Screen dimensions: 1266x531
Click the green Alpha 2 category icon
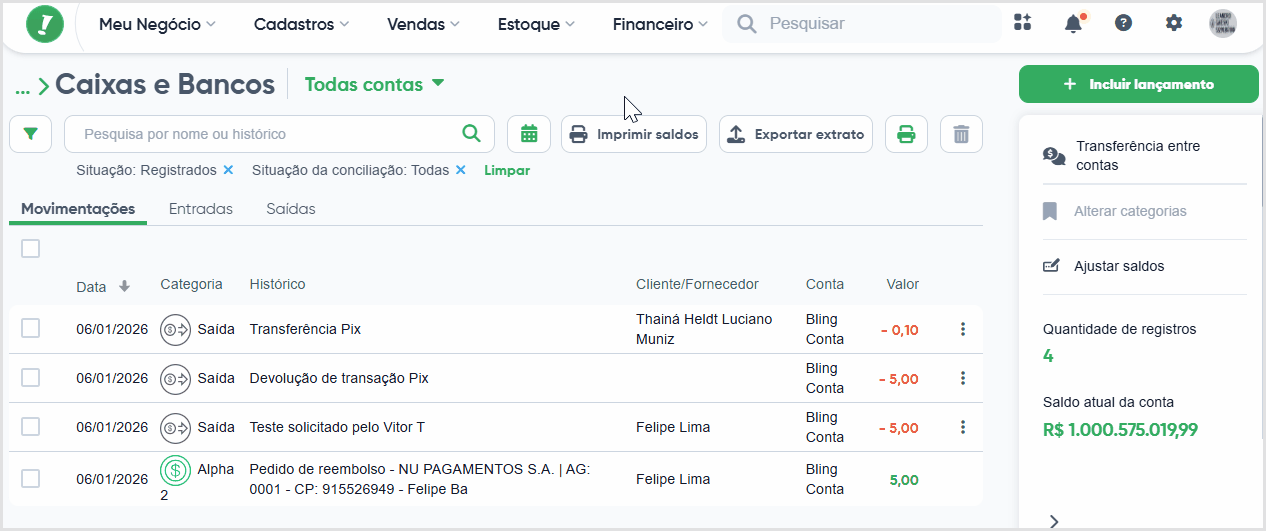[175, 469]
